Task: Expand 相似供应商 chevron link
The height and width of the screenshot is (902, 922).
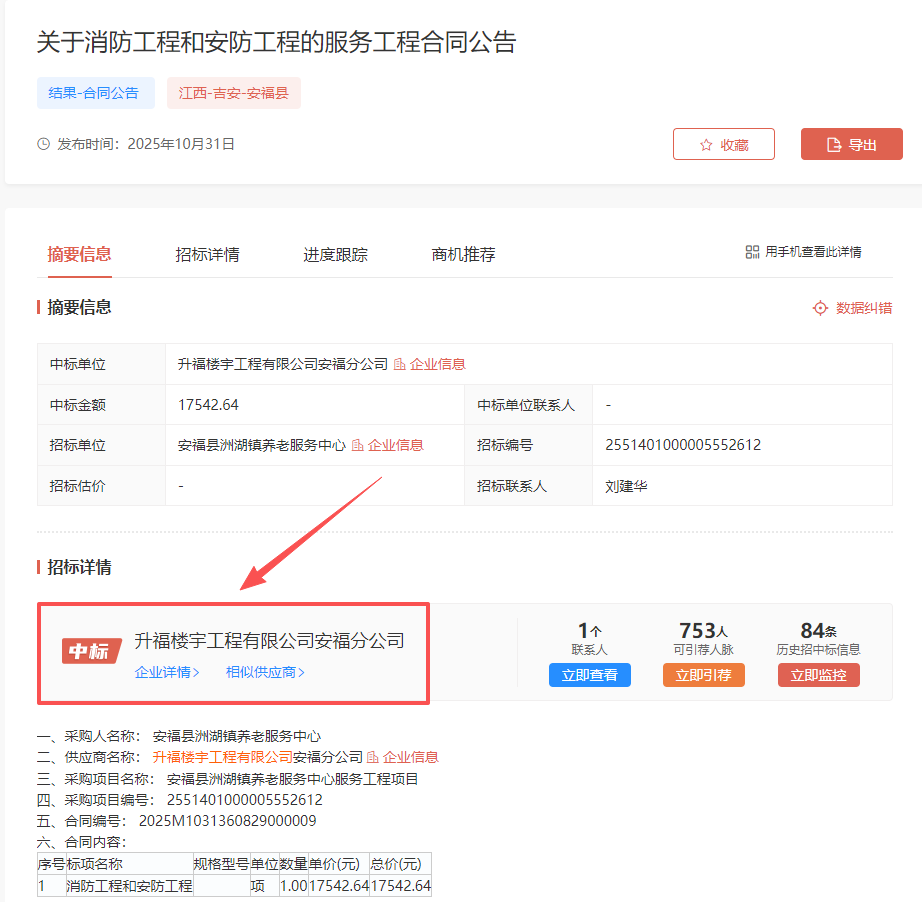Action: [265, 673]
